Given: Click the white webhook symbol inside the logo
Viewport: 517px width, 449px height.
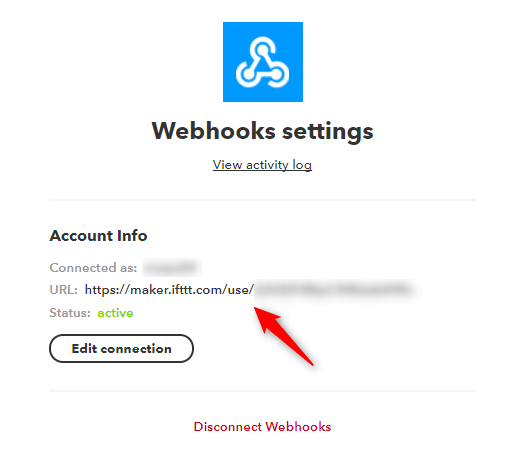Looking at the screenshot, I should (262, 62).
